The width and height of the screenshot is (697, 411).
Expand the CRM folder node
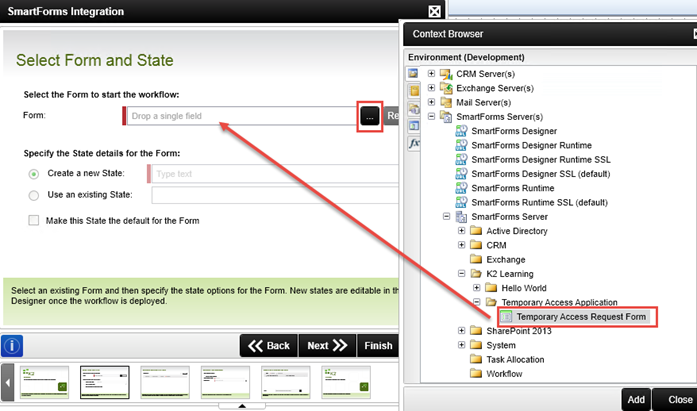[461, 245]
